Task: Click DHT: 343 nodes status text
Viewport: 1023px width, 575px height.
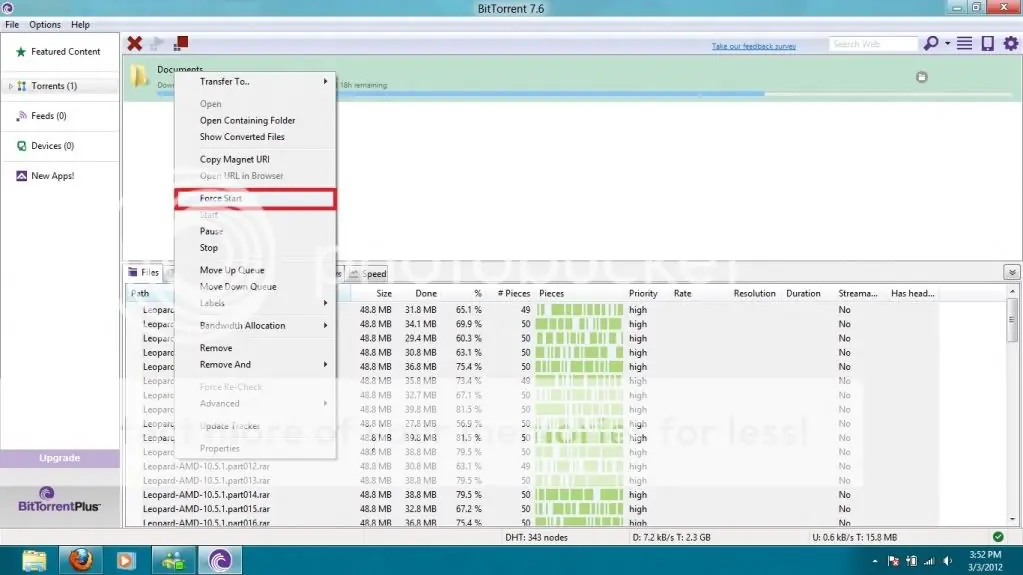Action: [536, 538]
